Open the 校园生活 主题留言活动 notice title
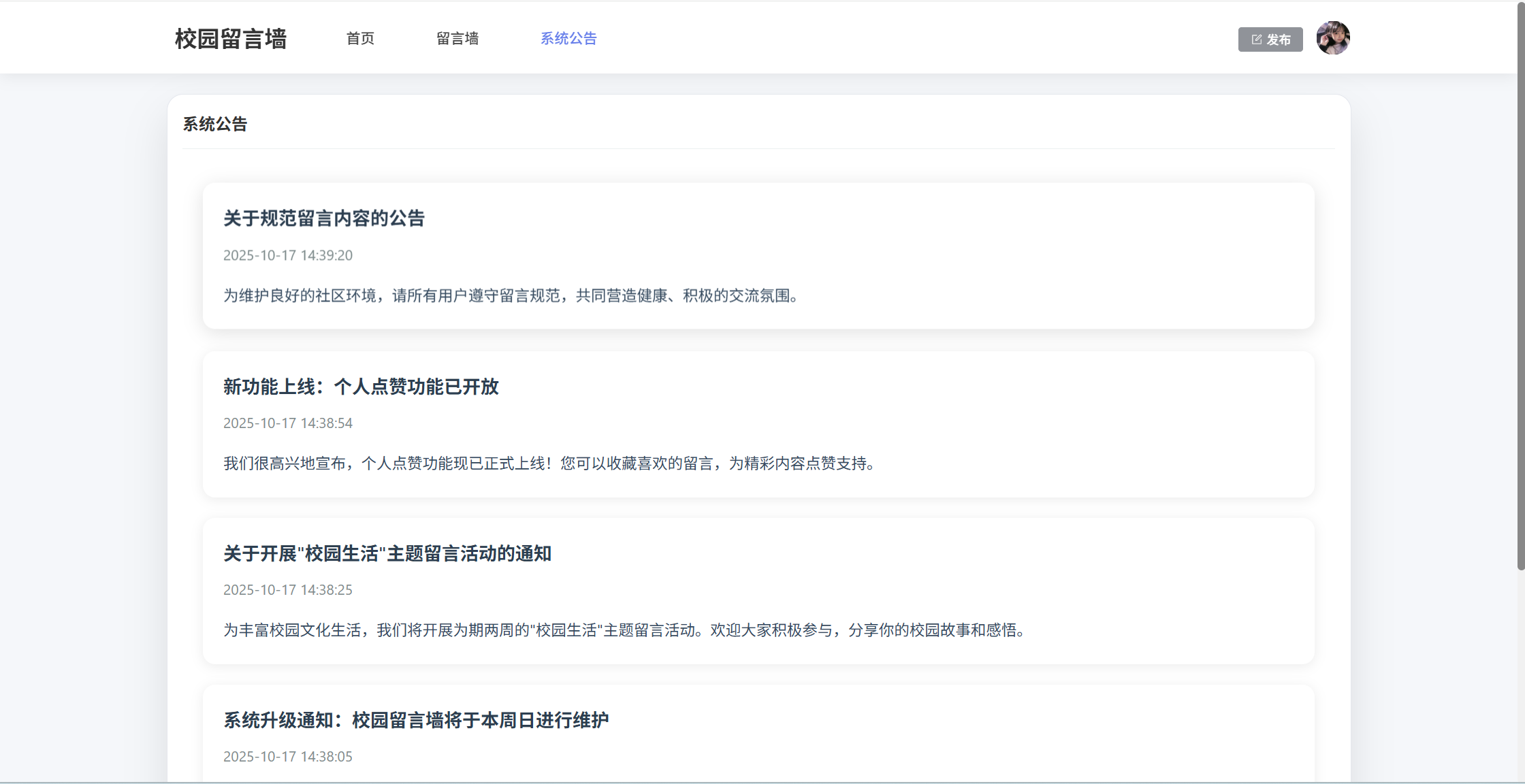1525x784 pixels. tap(387, 553)
